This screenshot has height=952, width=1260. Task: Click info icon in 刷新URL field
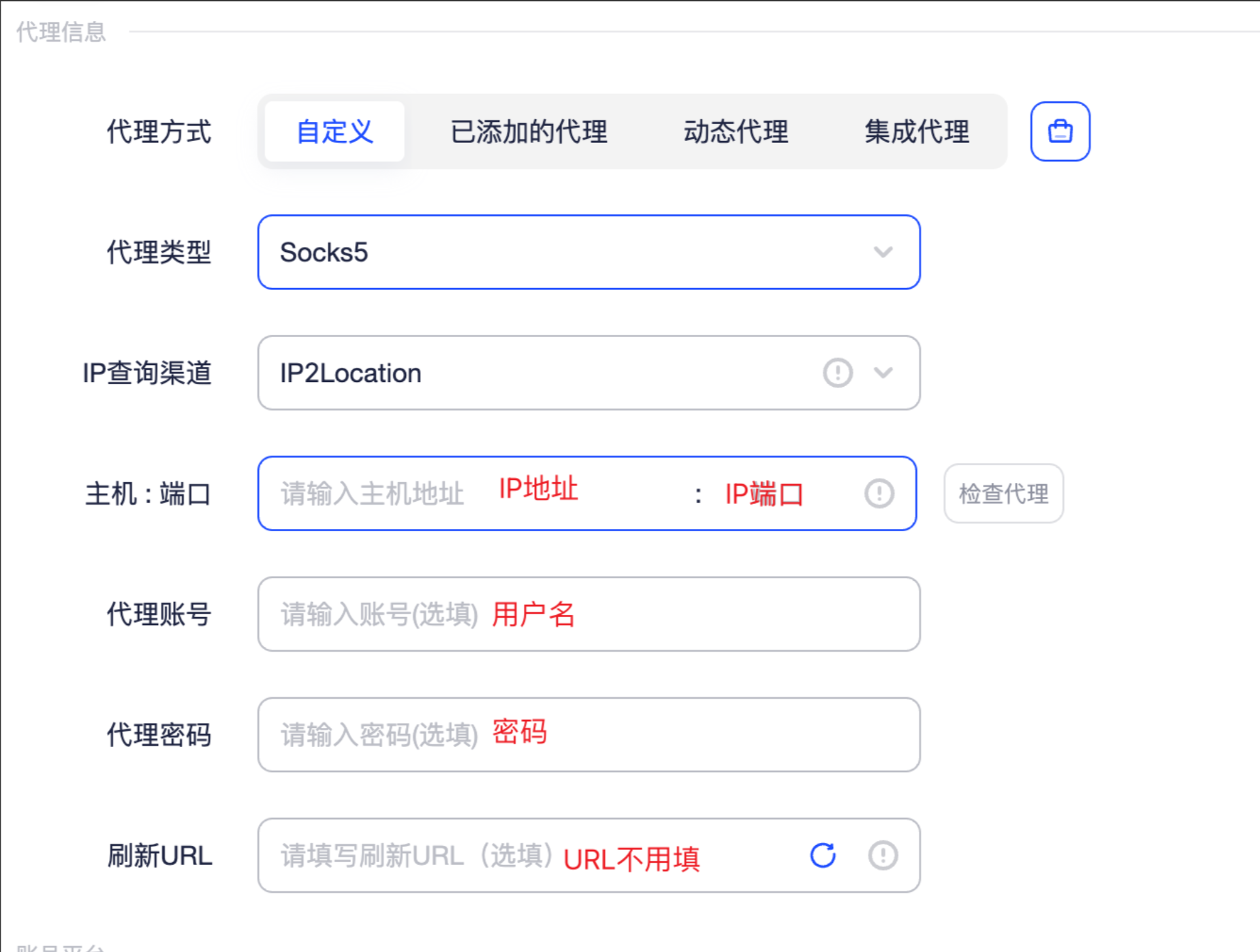[883, 855]
